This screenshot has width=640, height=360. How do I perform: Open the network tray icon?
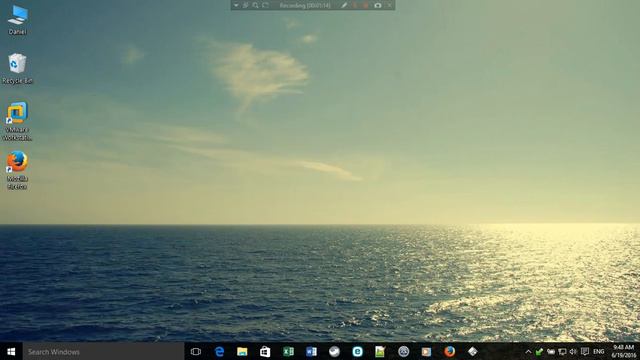tap(562, 351)
